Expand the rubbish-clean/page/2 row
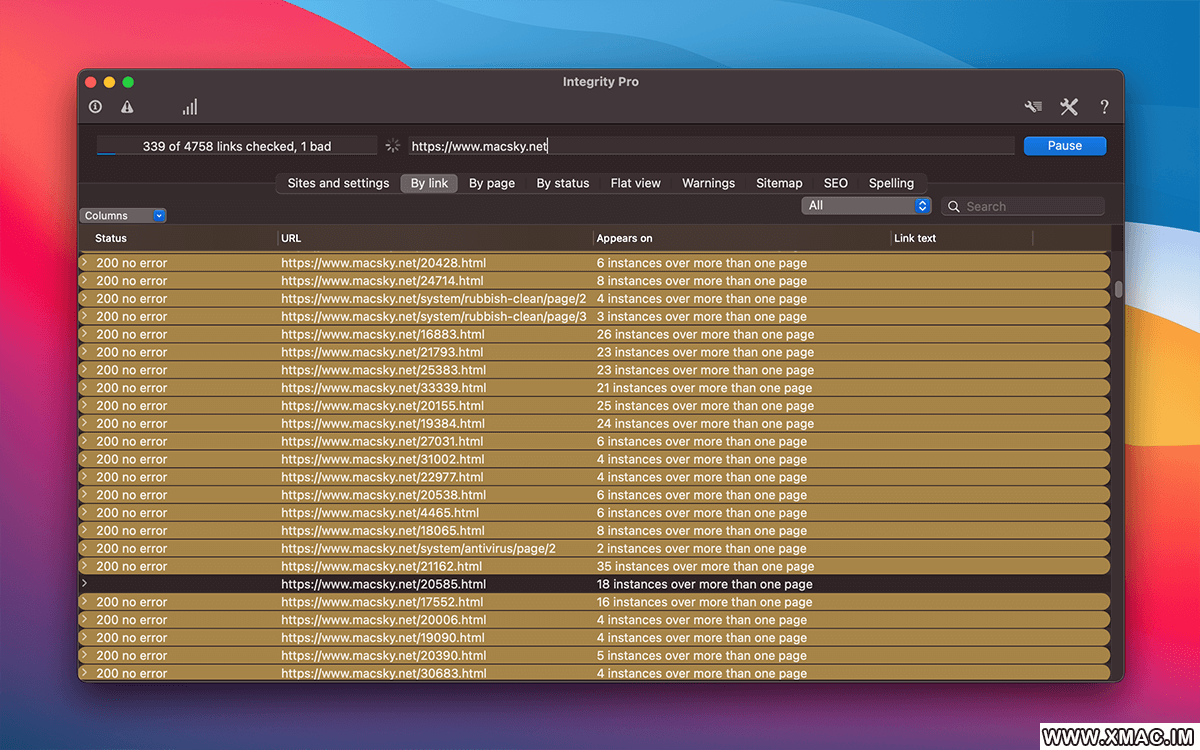Image resolution: width=1200 pixels, height=750 pixels. (x=85, y=299)
